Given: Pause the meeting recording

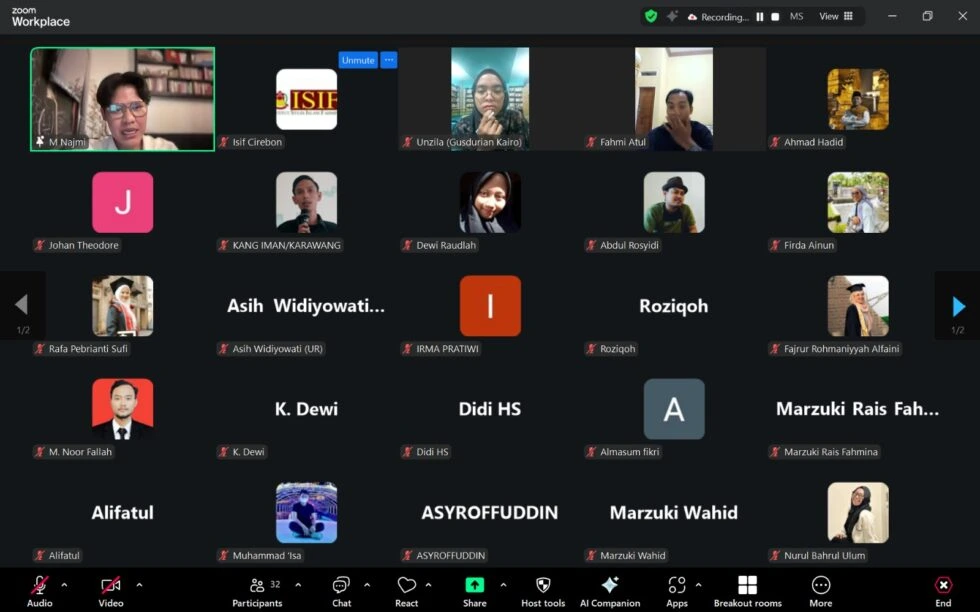Looking at the screenshot, I should pyautogui.click(x=760, y=17).
